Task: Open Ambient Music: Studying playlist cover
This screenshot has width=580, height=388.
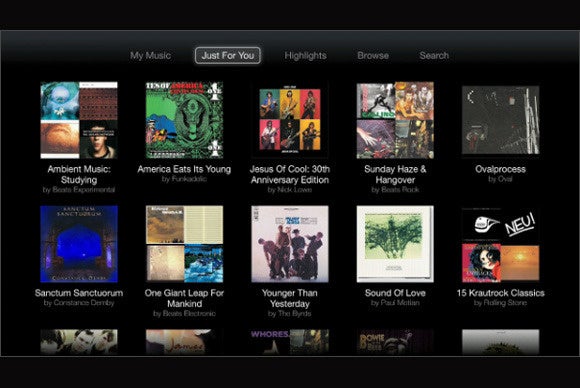Action: pos(79,120)
